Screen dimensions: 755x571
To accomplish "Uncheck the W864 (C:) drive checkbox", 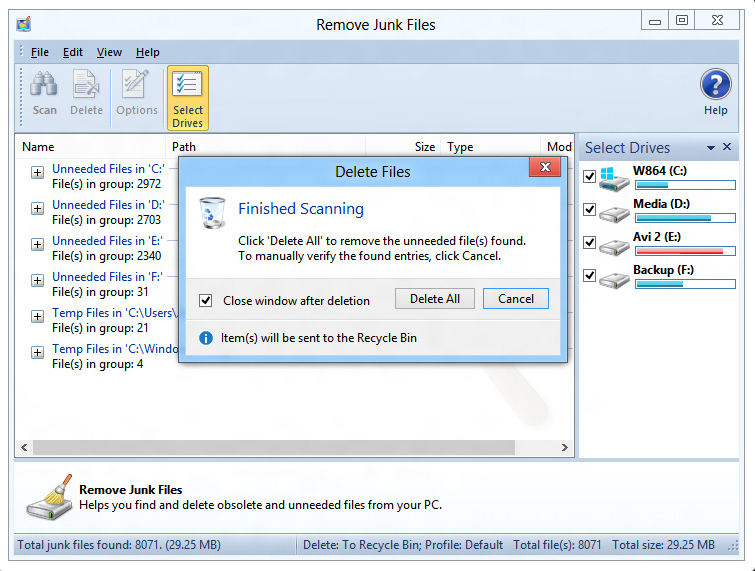I will [x=589, y=176].
